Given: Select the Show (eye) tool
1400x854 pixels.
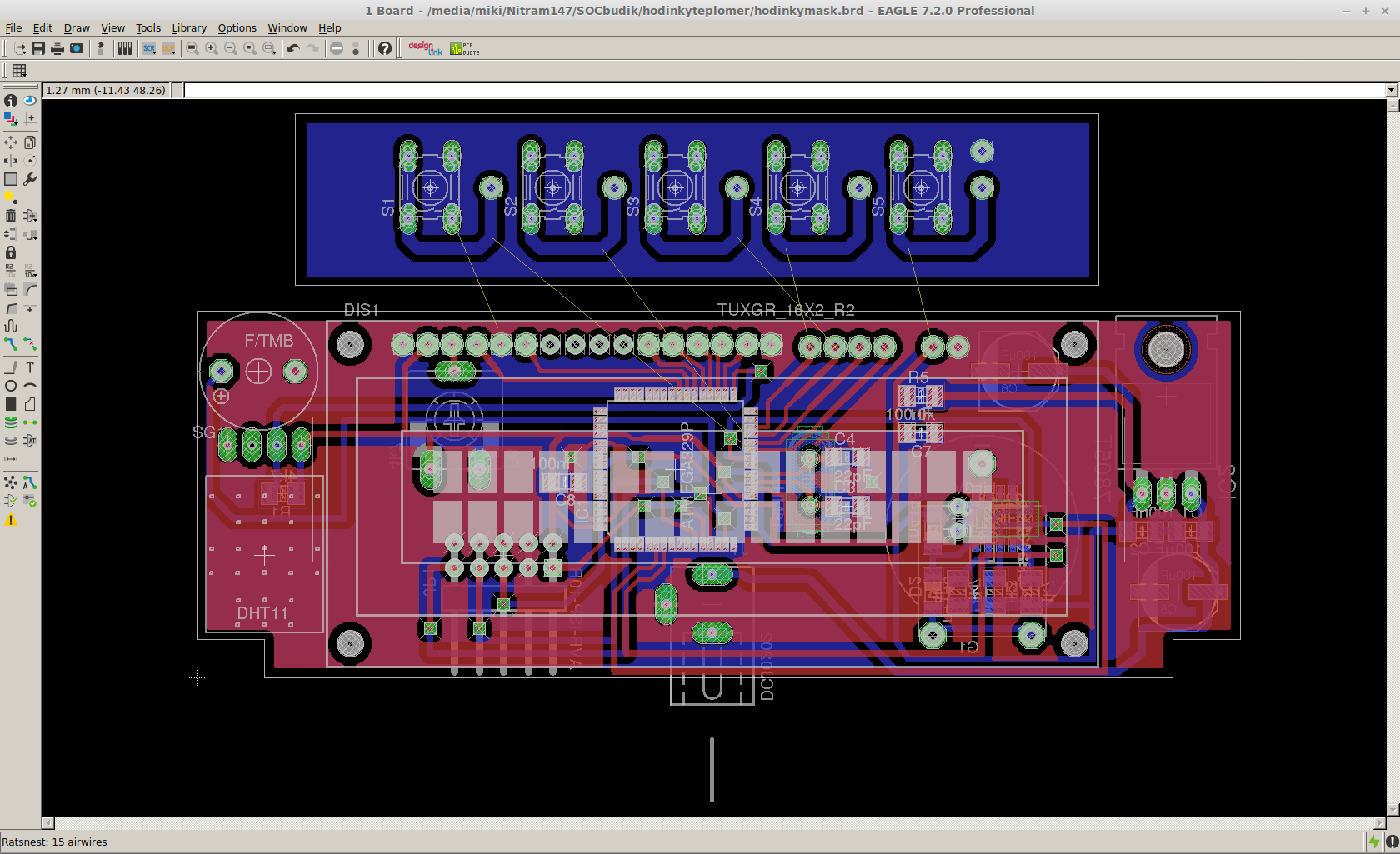Looking at the screenshot, I should click(30, 100).
